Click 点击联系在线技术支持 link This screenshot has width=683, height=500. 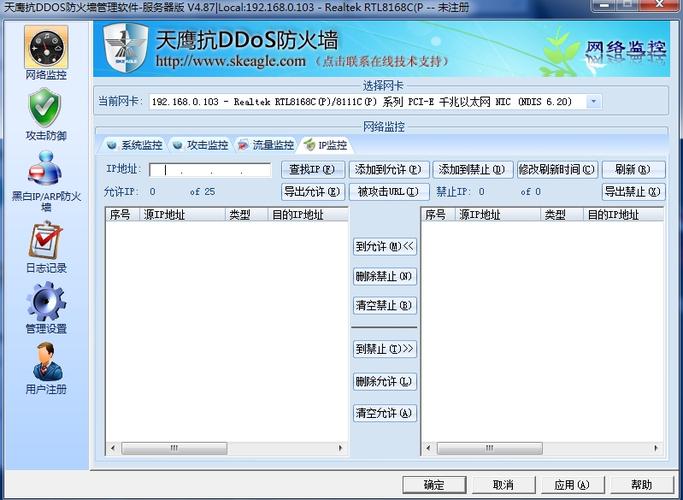click(x=382, y=61)
